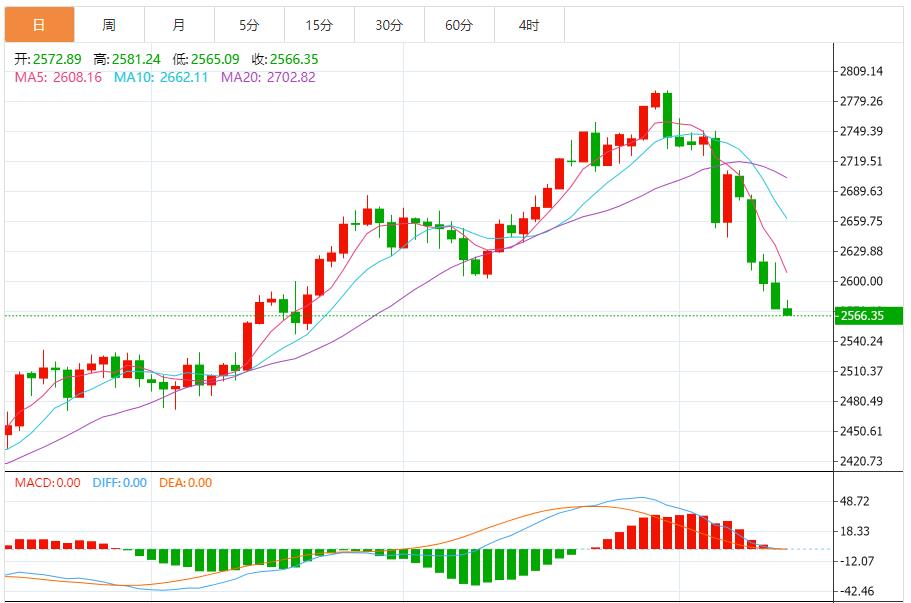Click the 2600.00 price axis label
The height and width of the screenshot is (603, 911).
click(862, 281)
